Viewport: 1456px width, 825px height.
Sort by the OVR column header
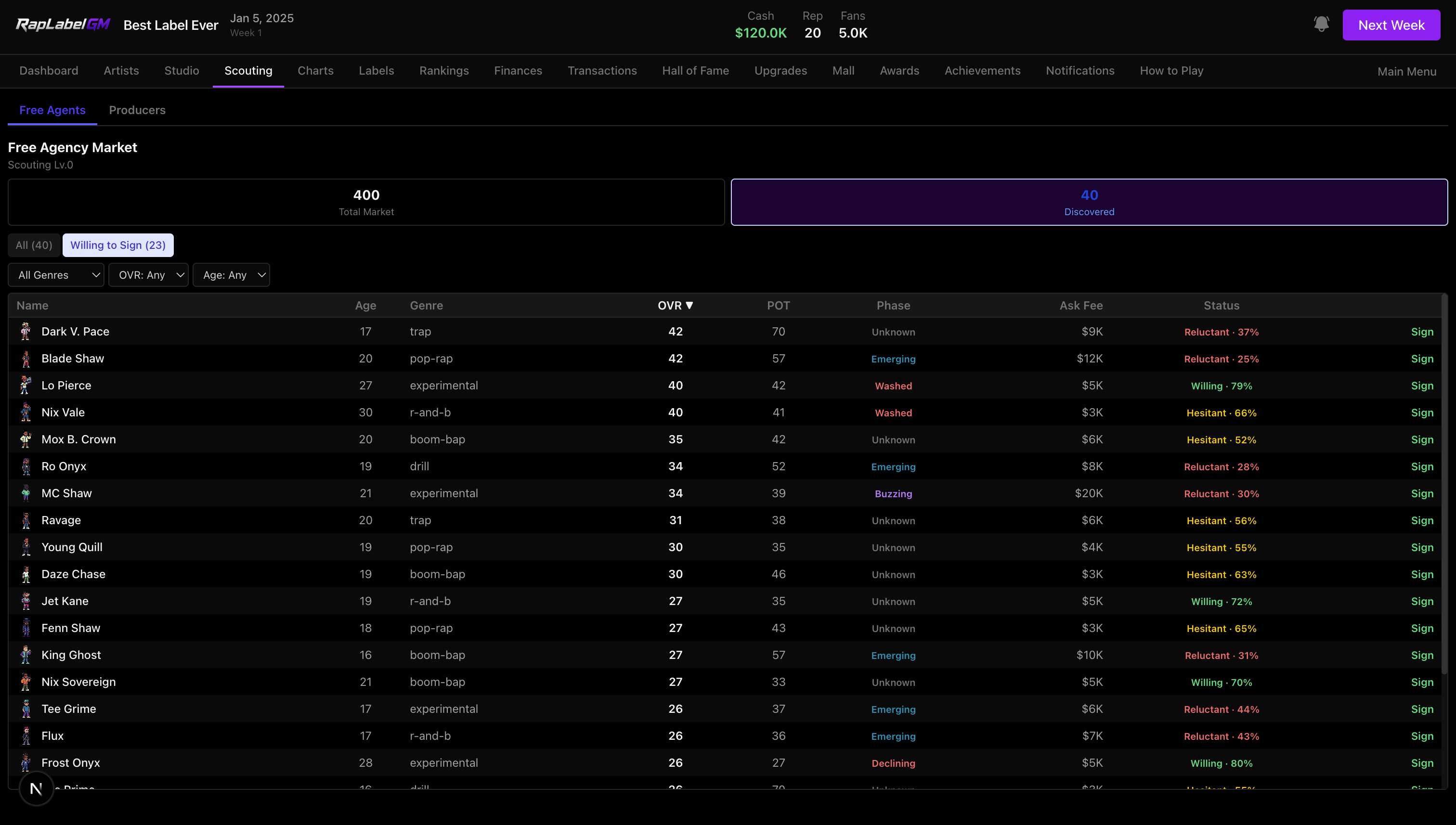[675, 306]
